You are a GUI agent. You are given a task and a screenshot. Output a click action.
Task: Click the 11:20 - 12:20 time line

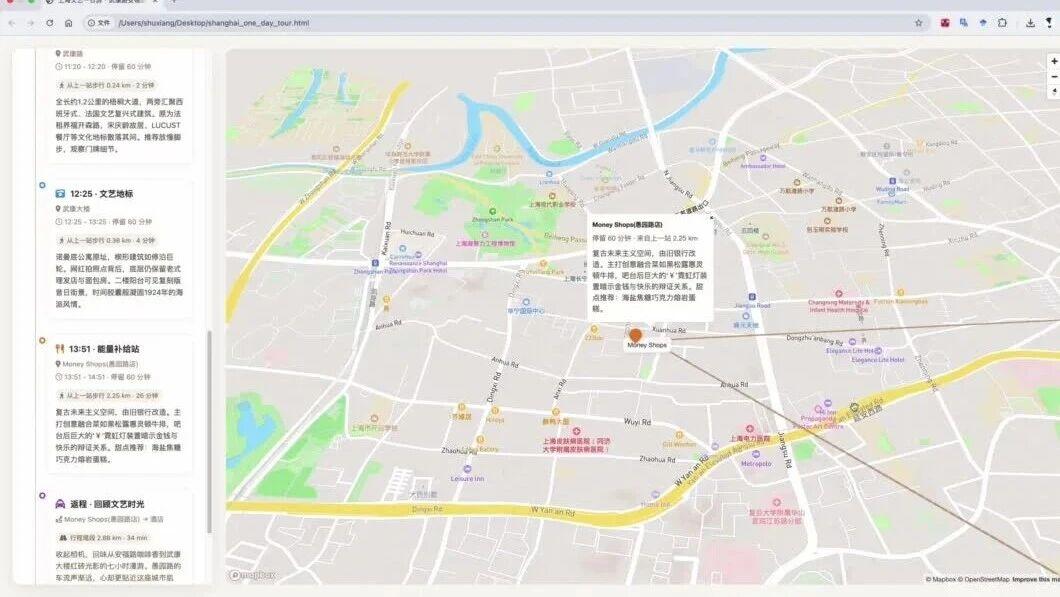103,67
